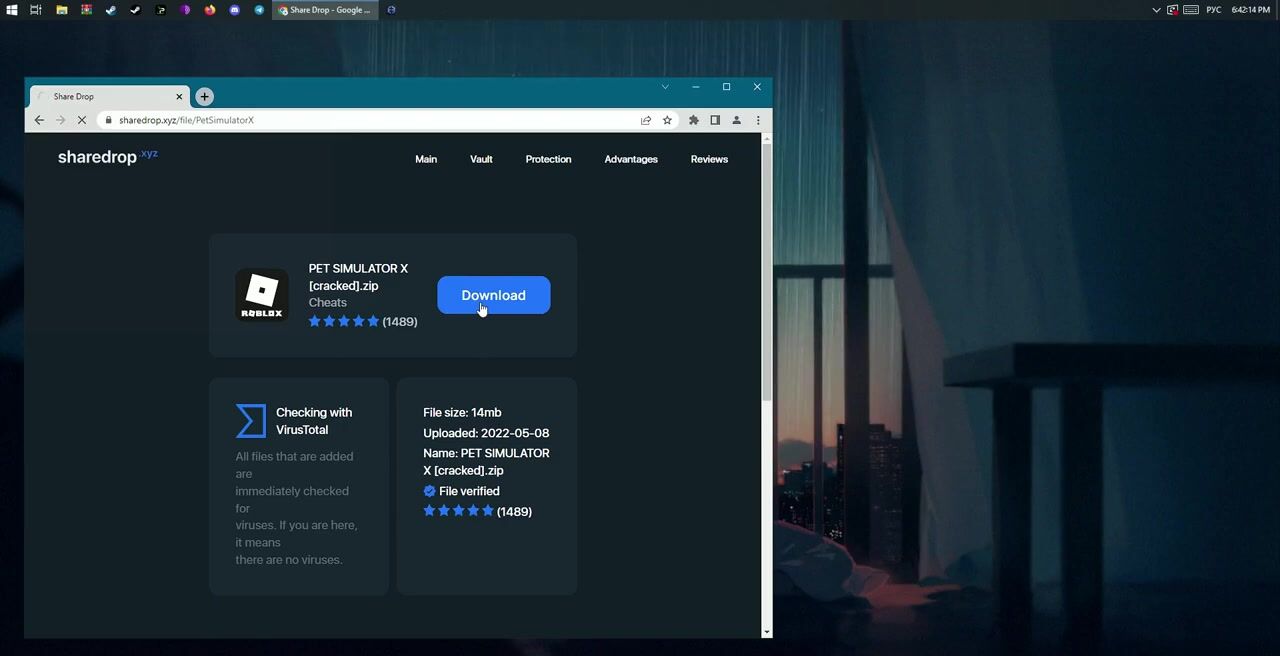This screenshot has width=1280, height=656.
Task: Launch Firefox from the taskbar
Action: click(x=210, y=10)
